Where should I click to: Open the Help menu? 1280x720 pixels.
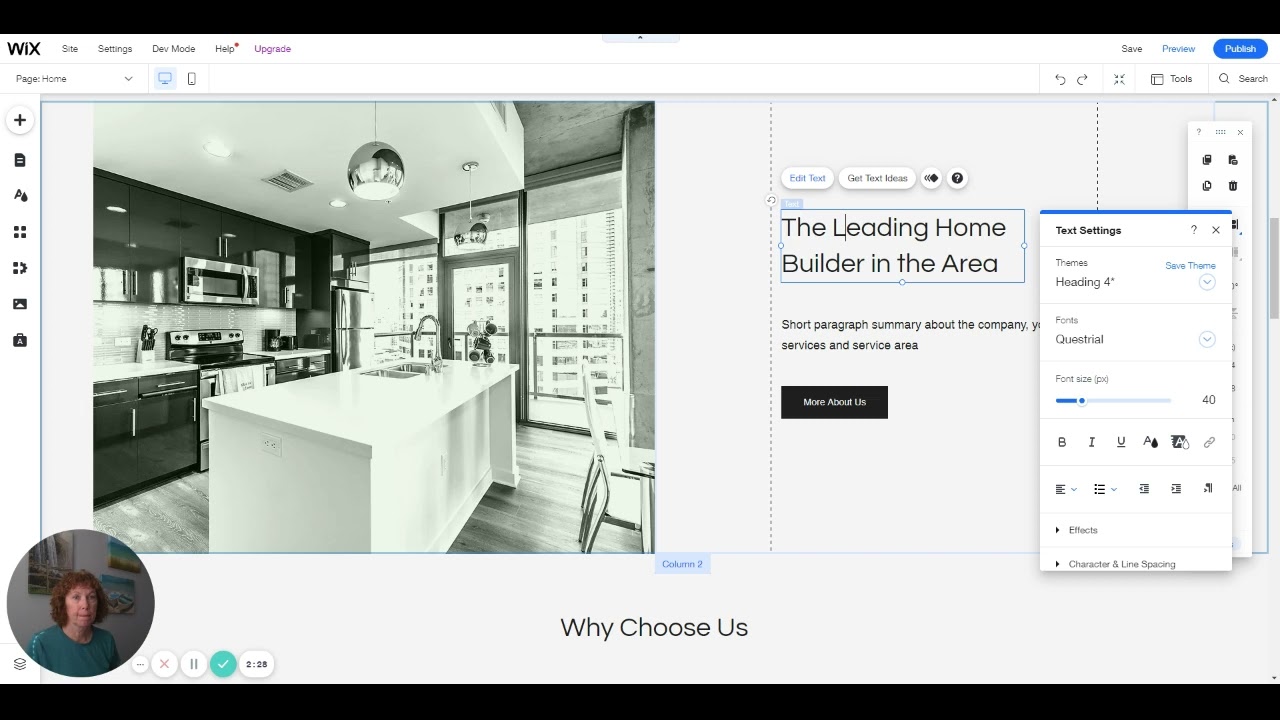(225, 48)
